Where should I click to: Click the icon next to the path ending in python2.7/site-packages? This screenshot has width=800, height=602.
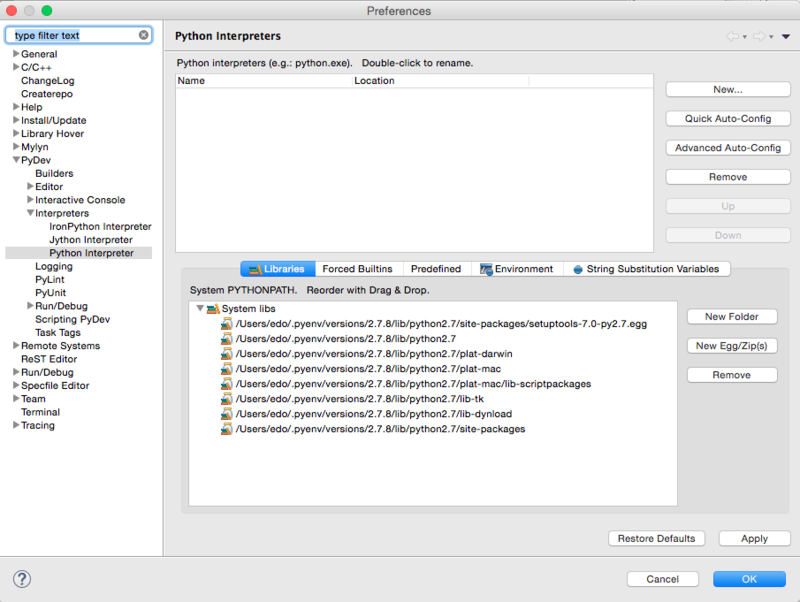coord(227,429)
